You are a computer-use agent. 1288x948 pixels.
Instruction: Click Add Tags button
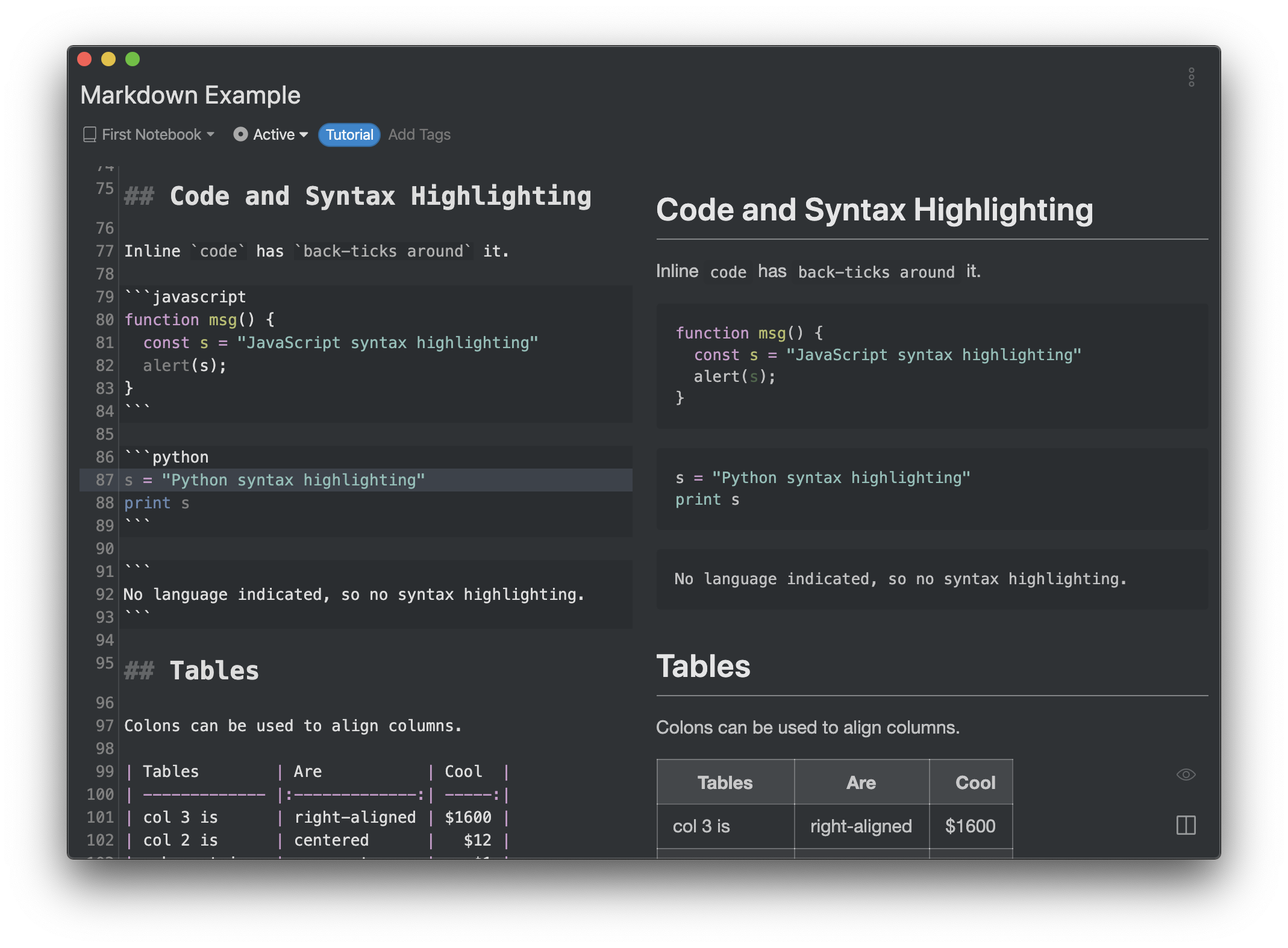point(420,134)
